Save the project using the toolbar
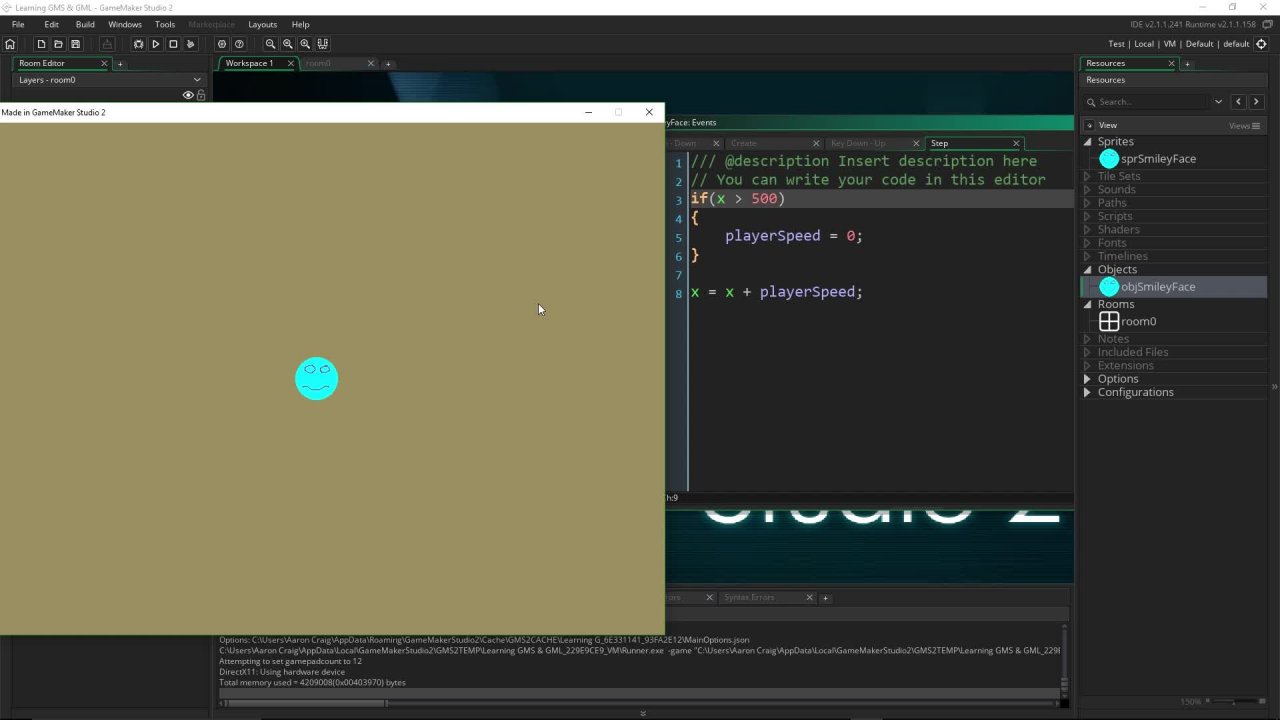The height and width of the screenshot is (720, 1280). [75, 44]
